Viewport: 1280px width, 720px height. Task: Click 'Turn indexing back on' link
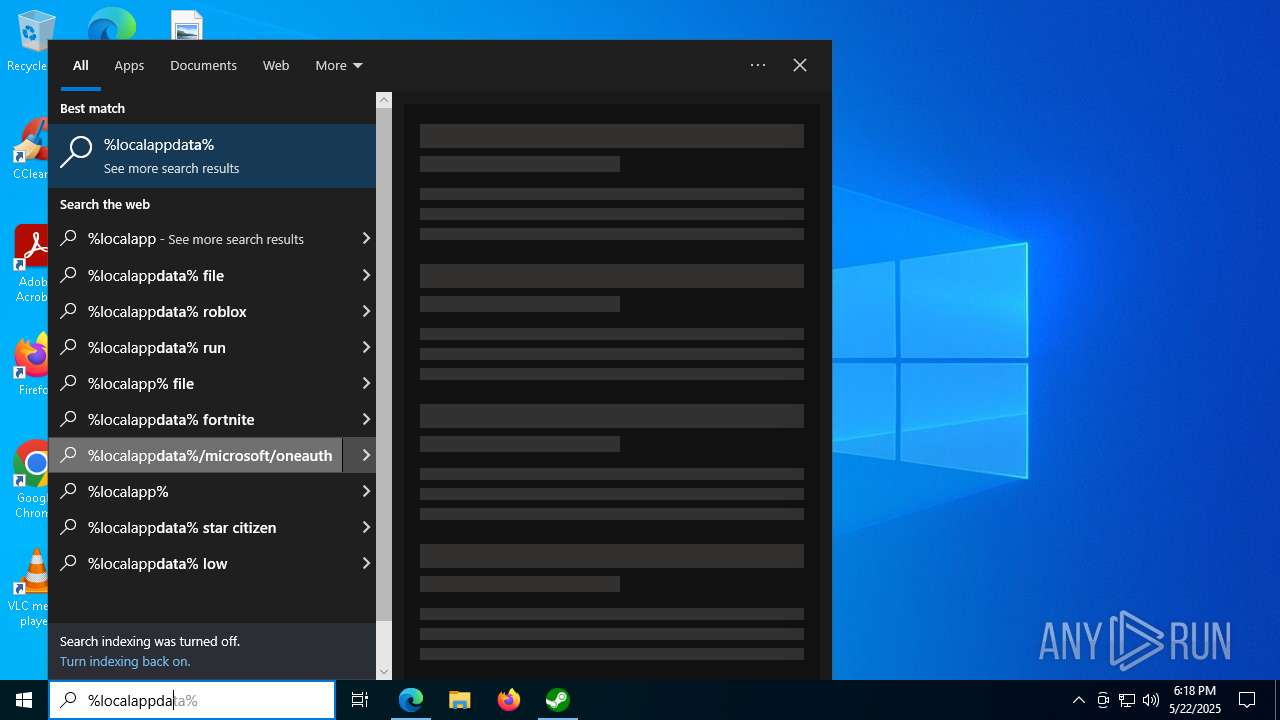tap(125, 661)
